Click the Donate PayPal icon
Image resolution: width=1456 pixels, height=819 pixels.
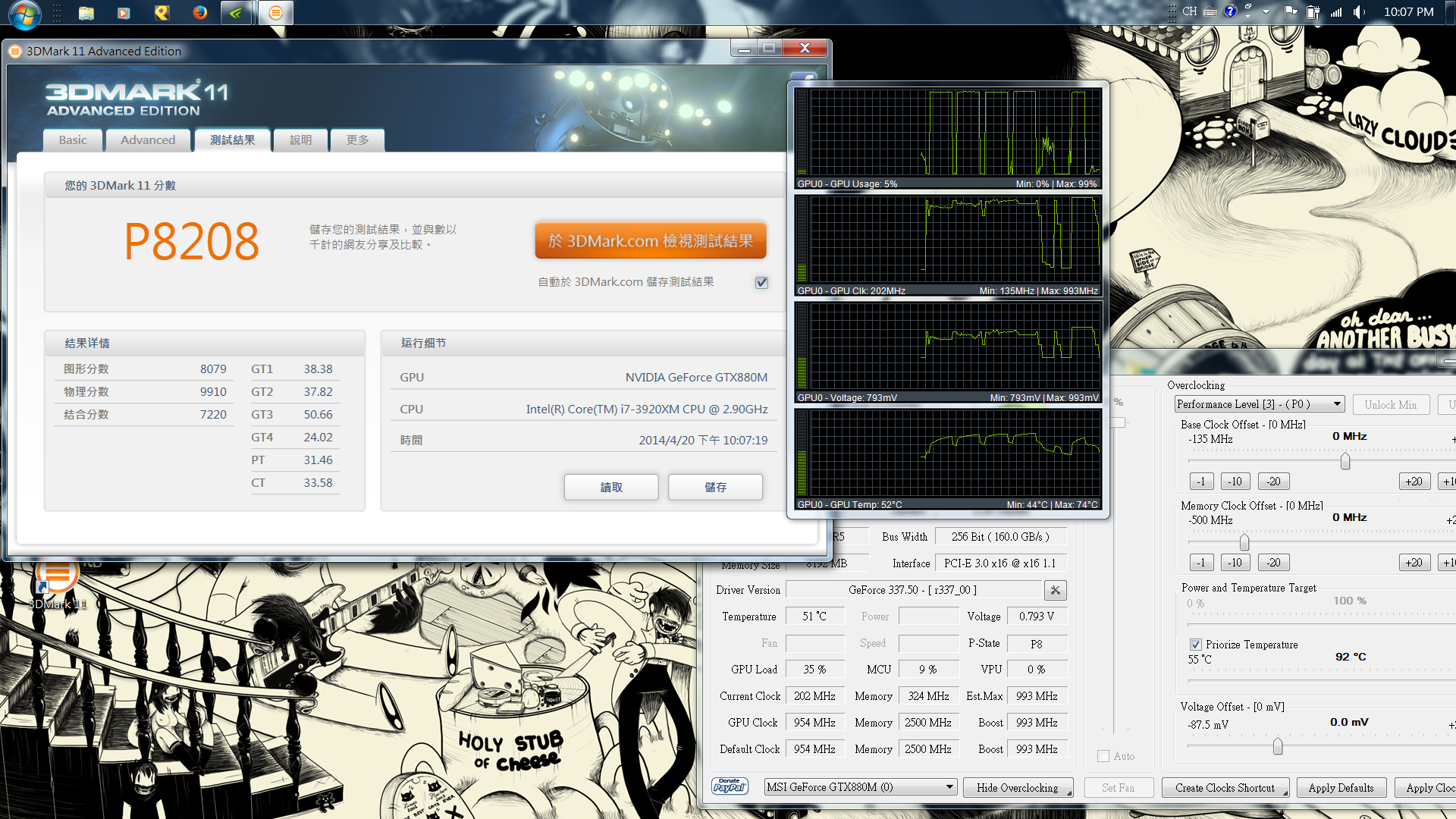point(730,786)
